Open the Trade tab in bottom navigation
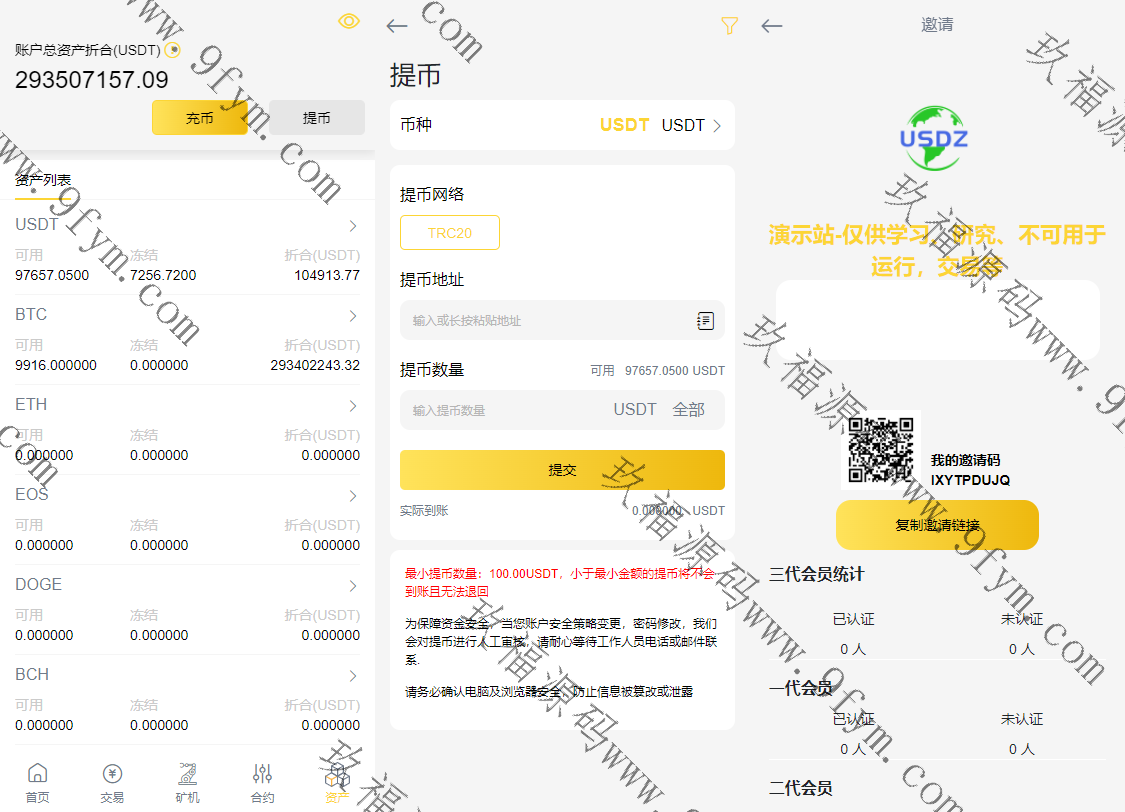 point(112,781)
